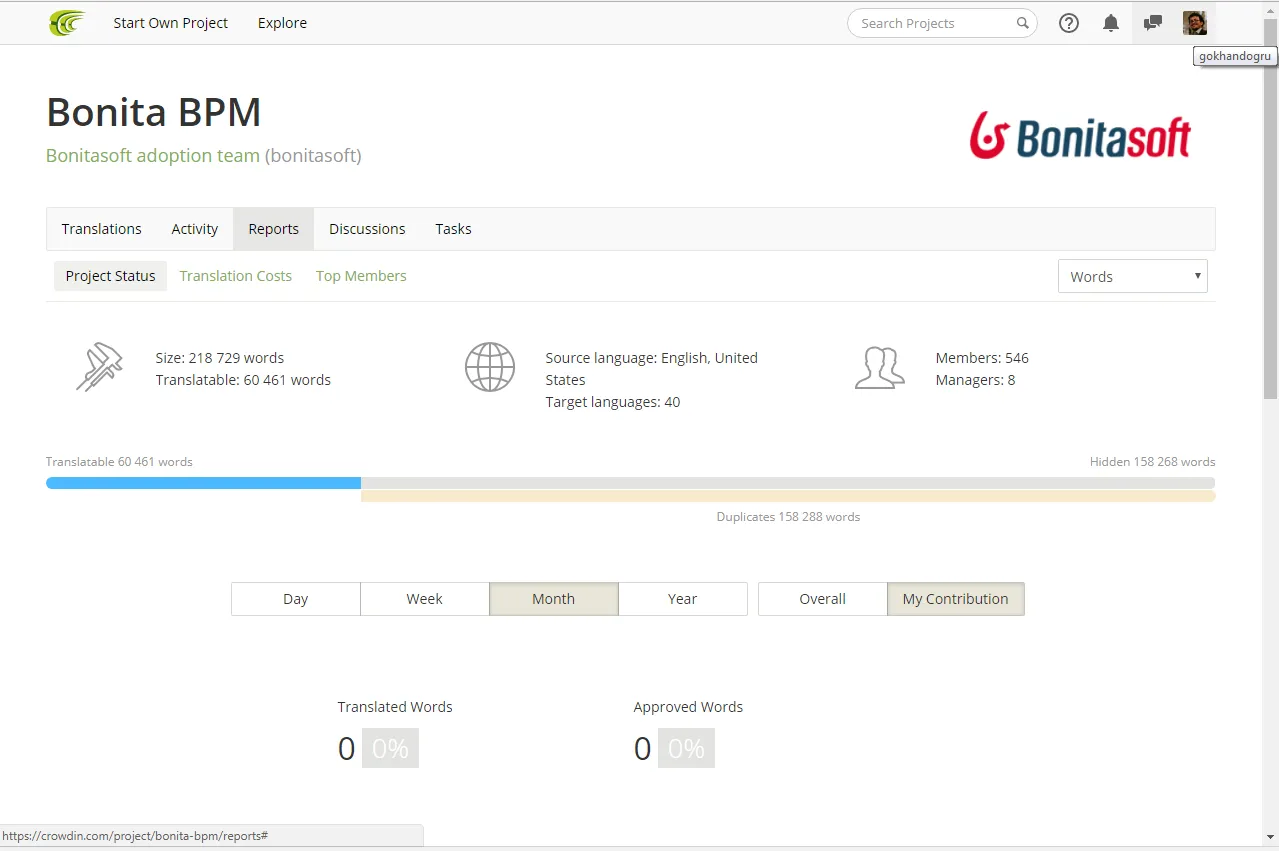Open the notifications bell icon
This screenshot has height=851, width=1279.
point(1111,23)
